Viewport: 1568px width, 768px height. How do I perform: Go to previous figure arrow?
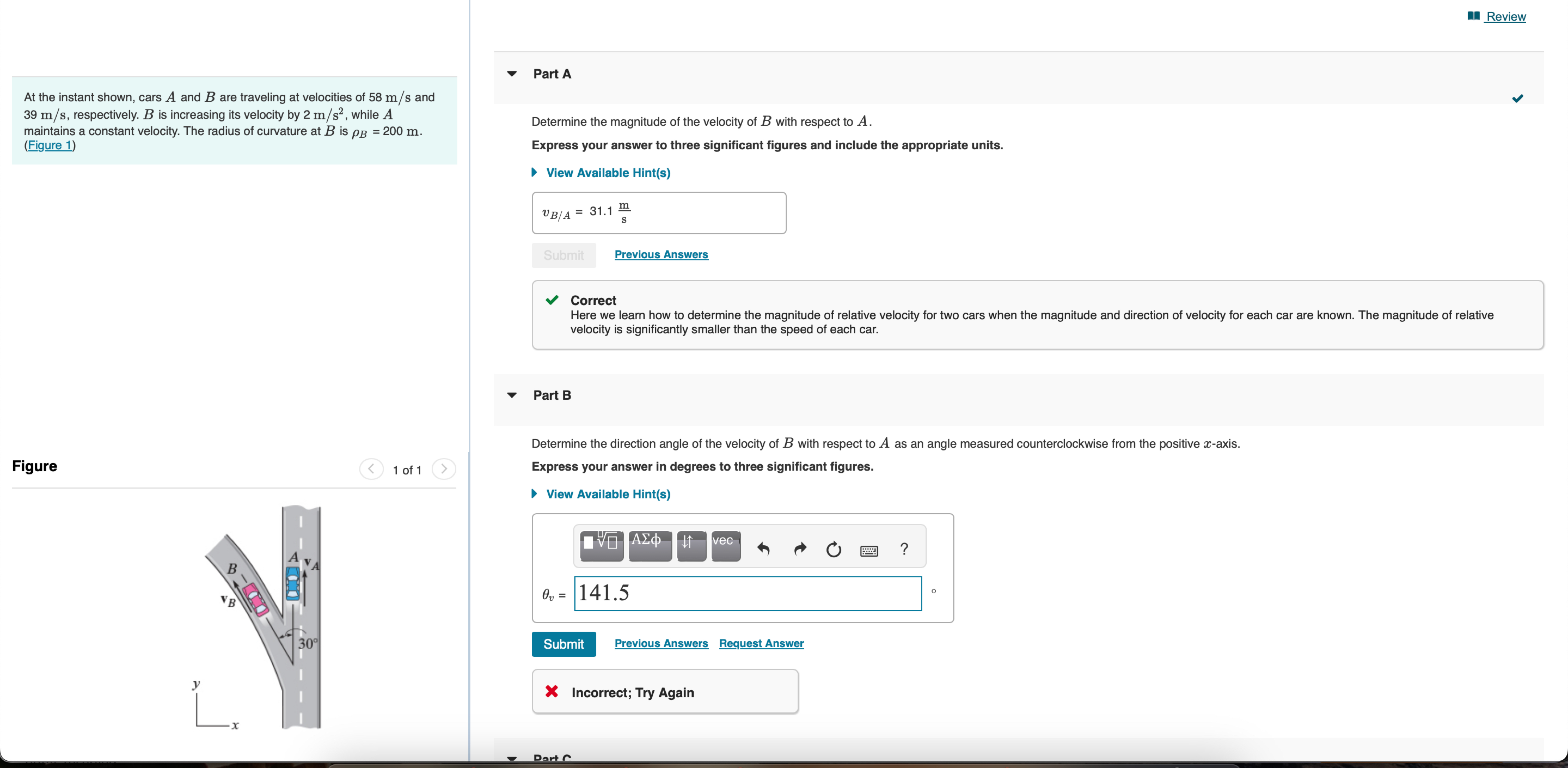click(371, 469)
